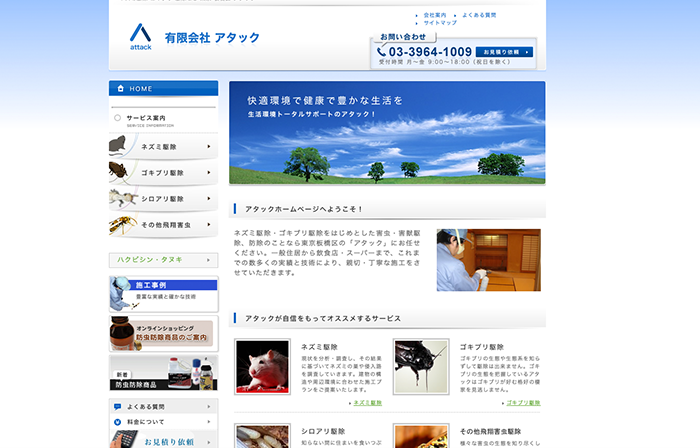The image size is (700, 448).
Task: Open the よくある質問 header link
Action: coord(479,15)
